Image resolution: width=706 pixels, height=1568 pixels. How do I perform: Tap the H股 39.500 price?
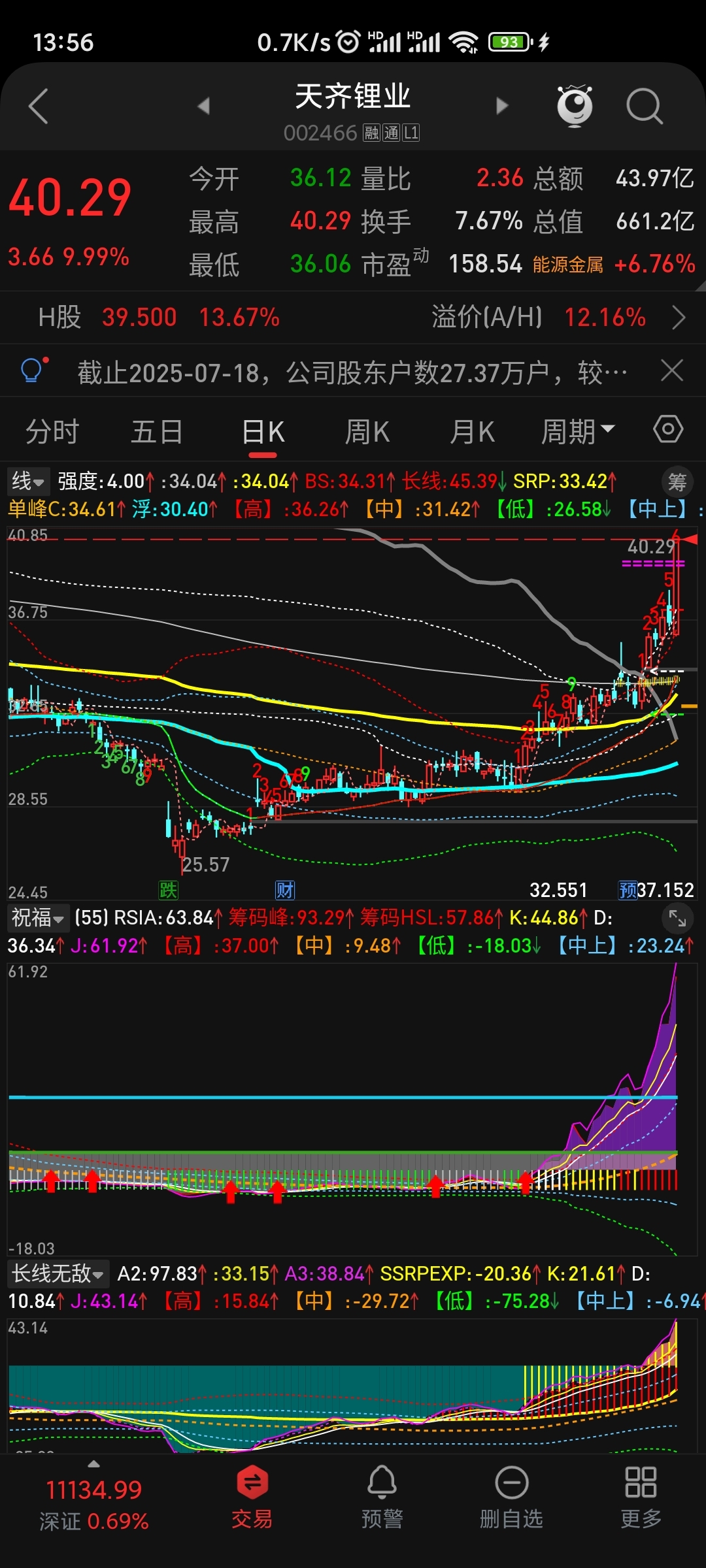(x=139, y=318)
